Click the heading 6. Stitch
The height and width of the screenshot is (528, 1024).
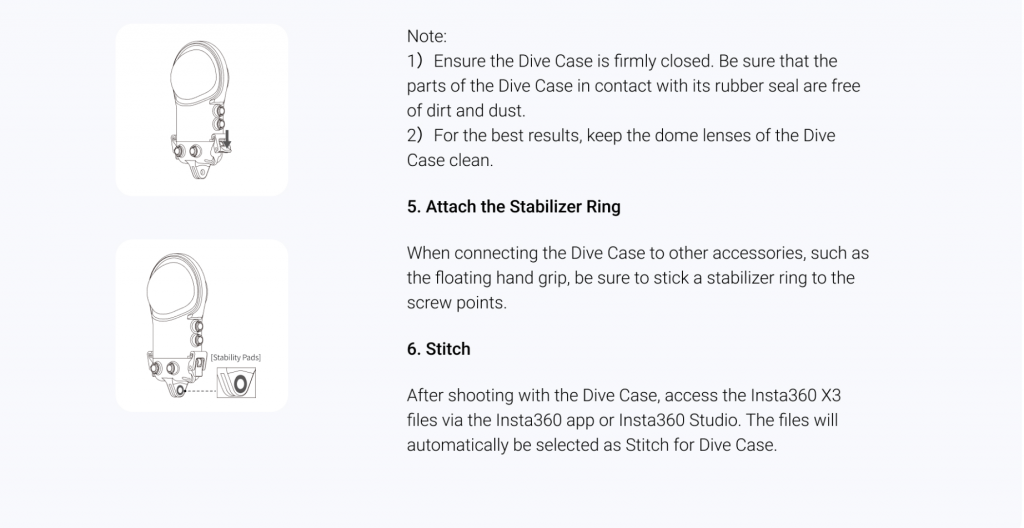pos(438,349)
